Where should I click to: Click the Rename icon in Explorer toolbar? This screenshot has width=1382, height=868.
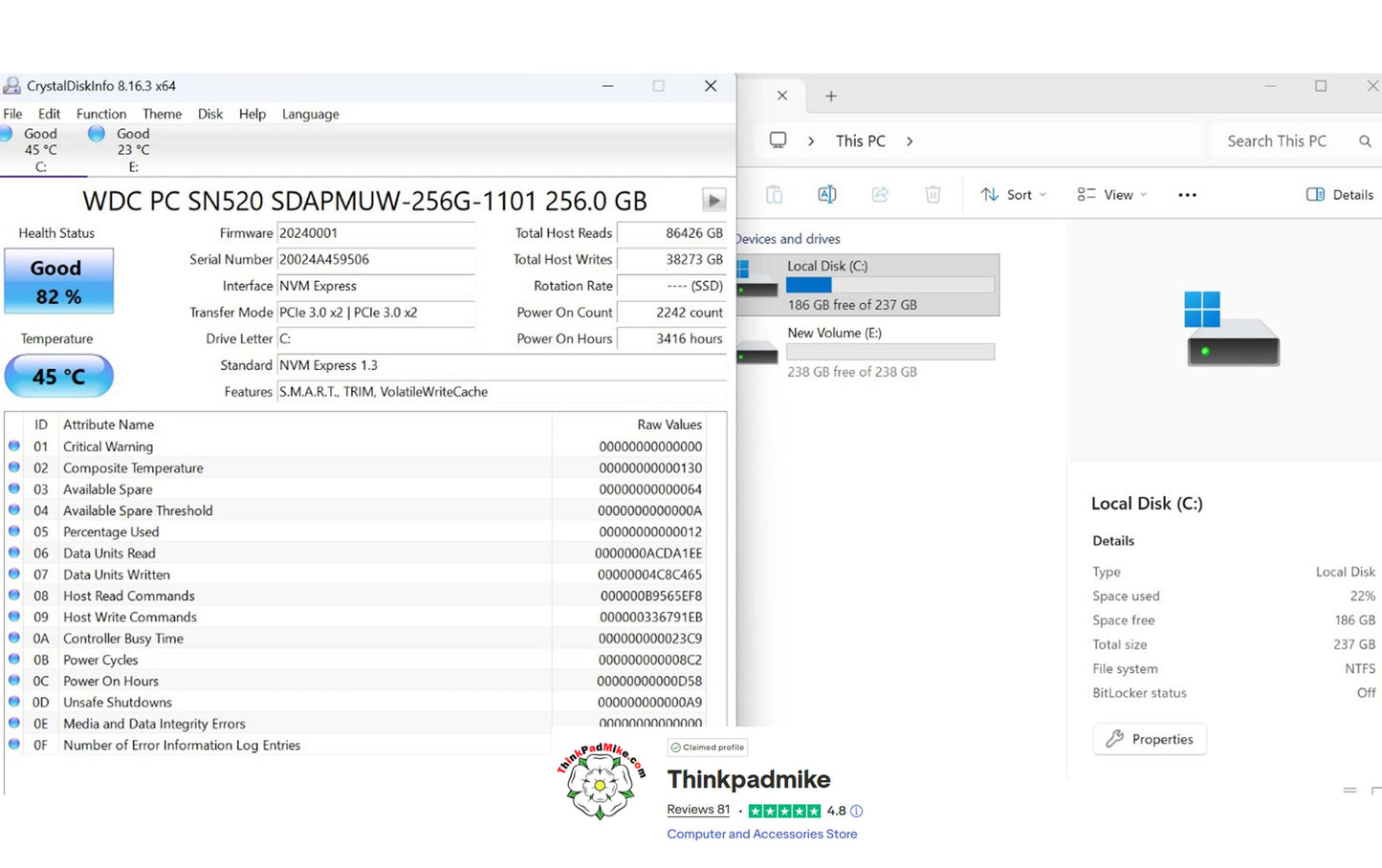click(x=827, y=194)
